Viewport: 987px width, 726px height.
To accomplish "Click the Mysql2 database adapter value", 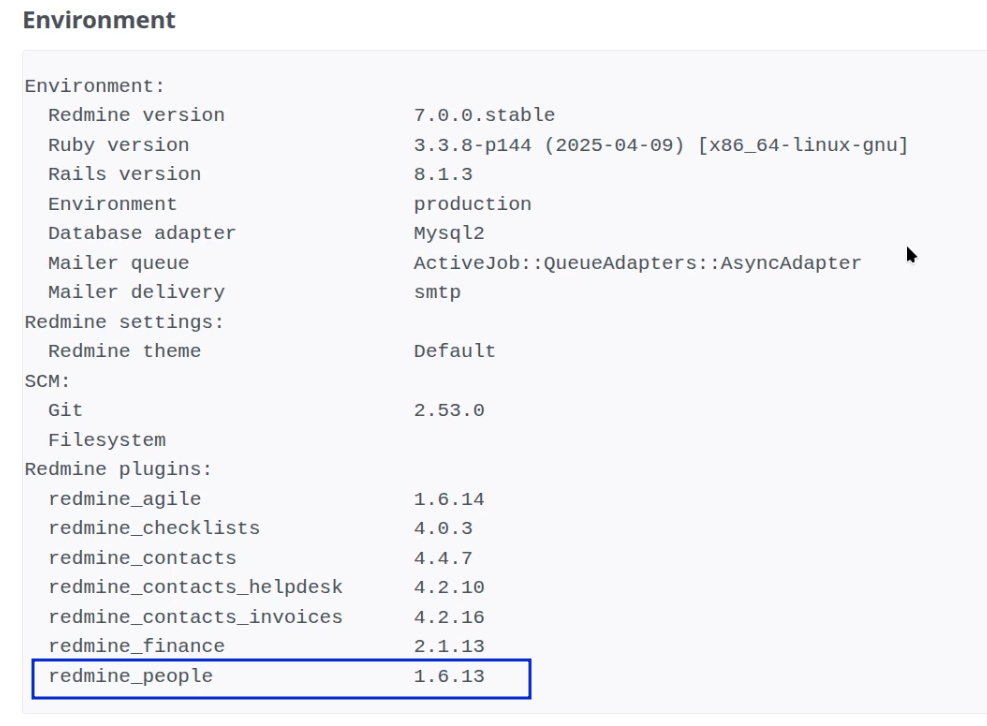I will (x=449, y=234).
